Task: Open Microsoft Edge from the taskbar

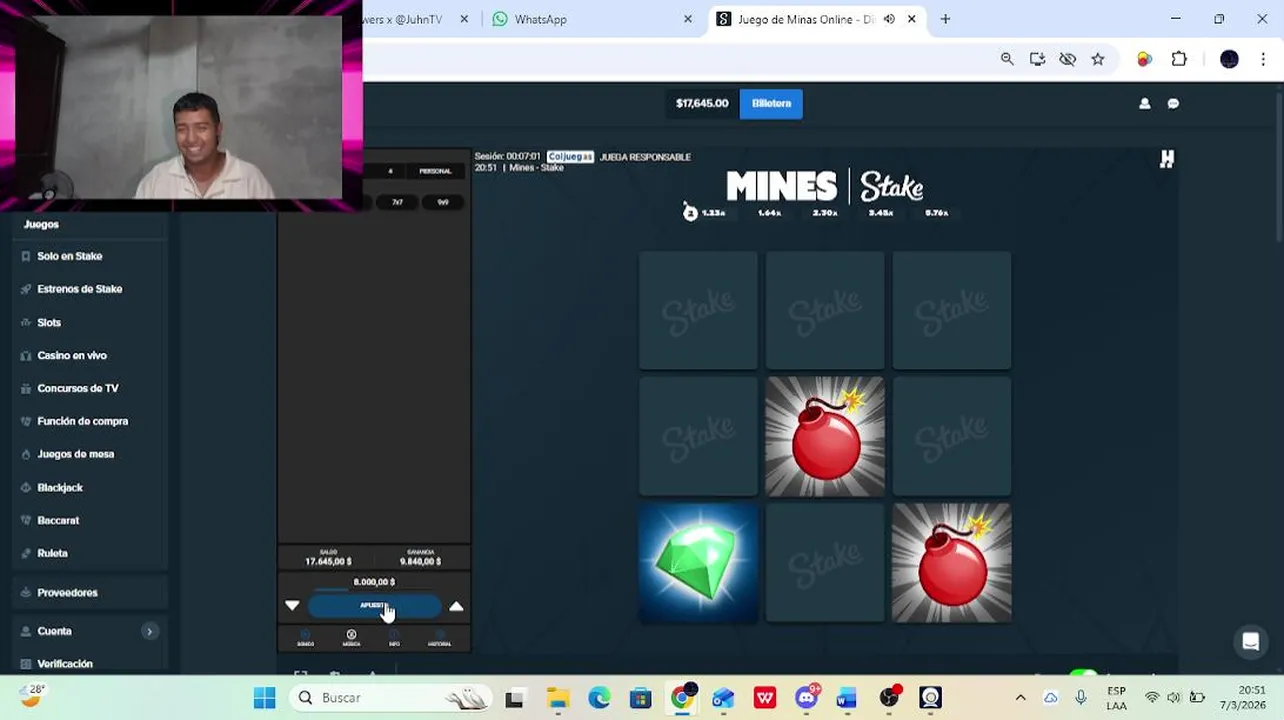Action: tap(599, 698)
